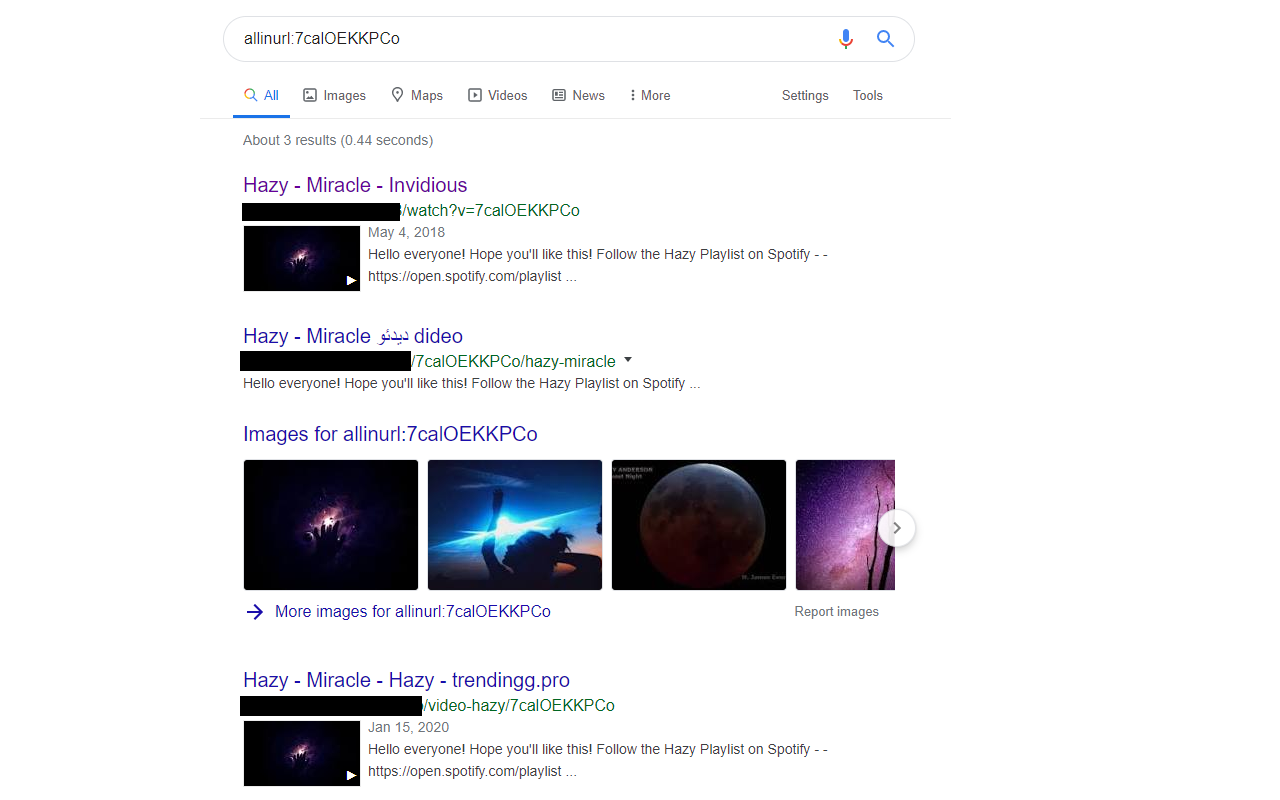The width and height of the screenshot is (1280, 800).
Task: Click the /video-hazy/7calOEKKPCo URL text
Action: pos(519,706)
